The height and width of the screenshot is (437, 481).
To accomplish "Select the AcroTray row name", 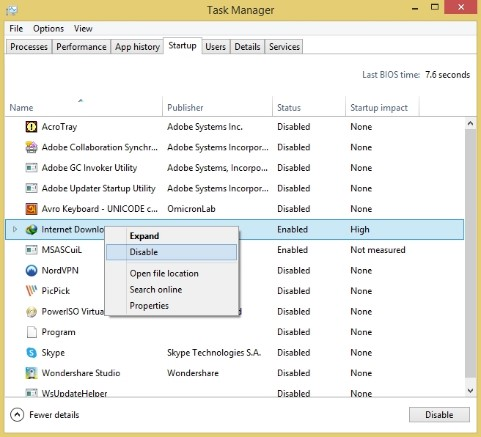I will (x=59, y=127).
